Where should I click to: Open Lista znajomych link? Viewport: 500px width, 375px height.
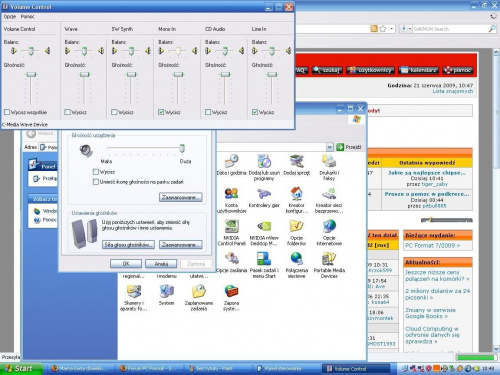click(453, 91)
